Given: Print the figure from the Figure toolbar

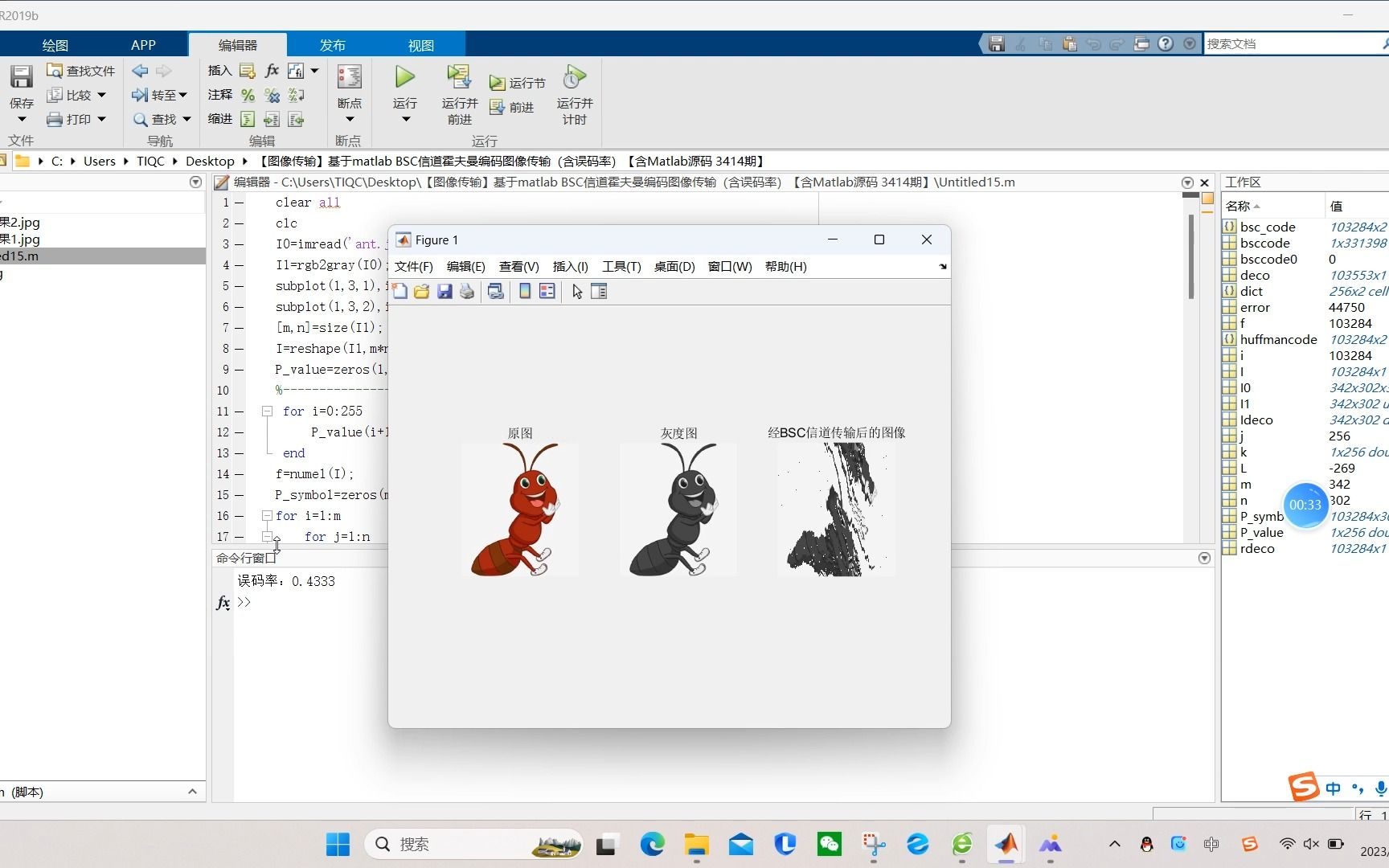Looking at the screenshot, I should 466,291.
